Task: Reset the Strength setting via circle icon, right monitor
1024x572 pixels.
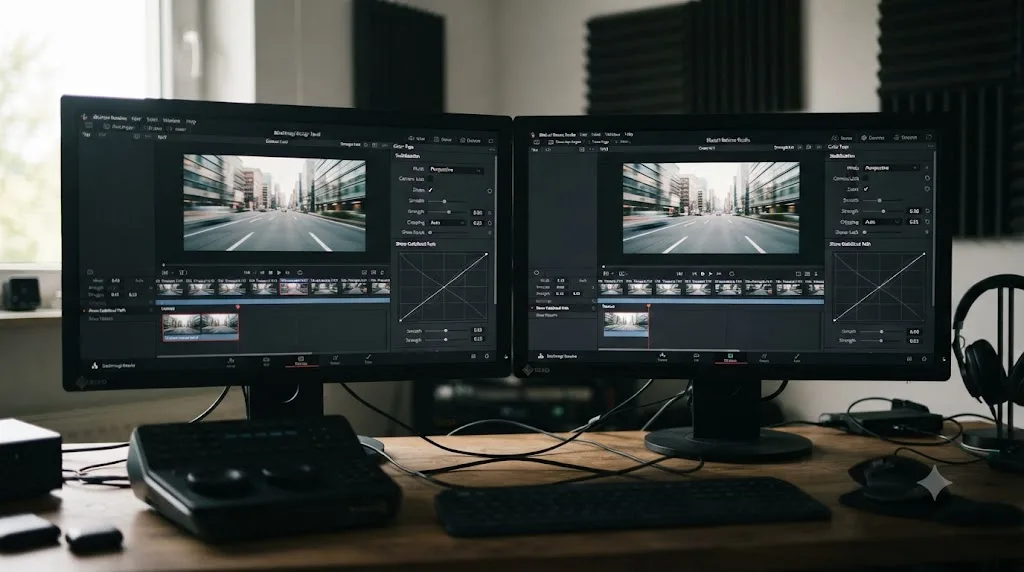Action: pos(927,211)
